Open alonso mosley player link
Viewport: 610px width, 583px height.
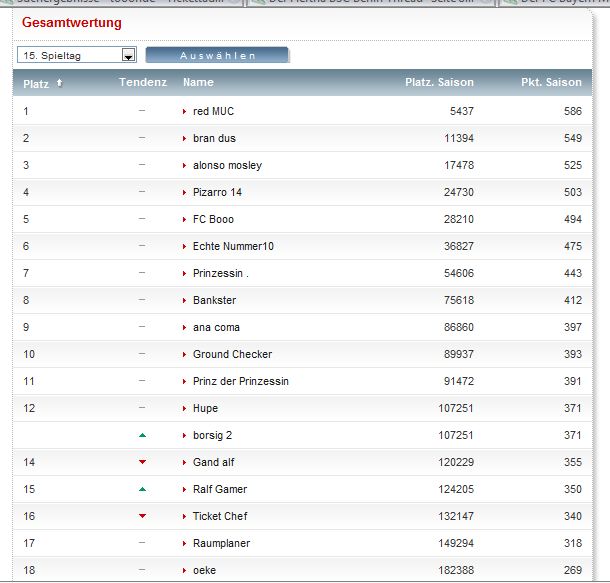[227, 166]
